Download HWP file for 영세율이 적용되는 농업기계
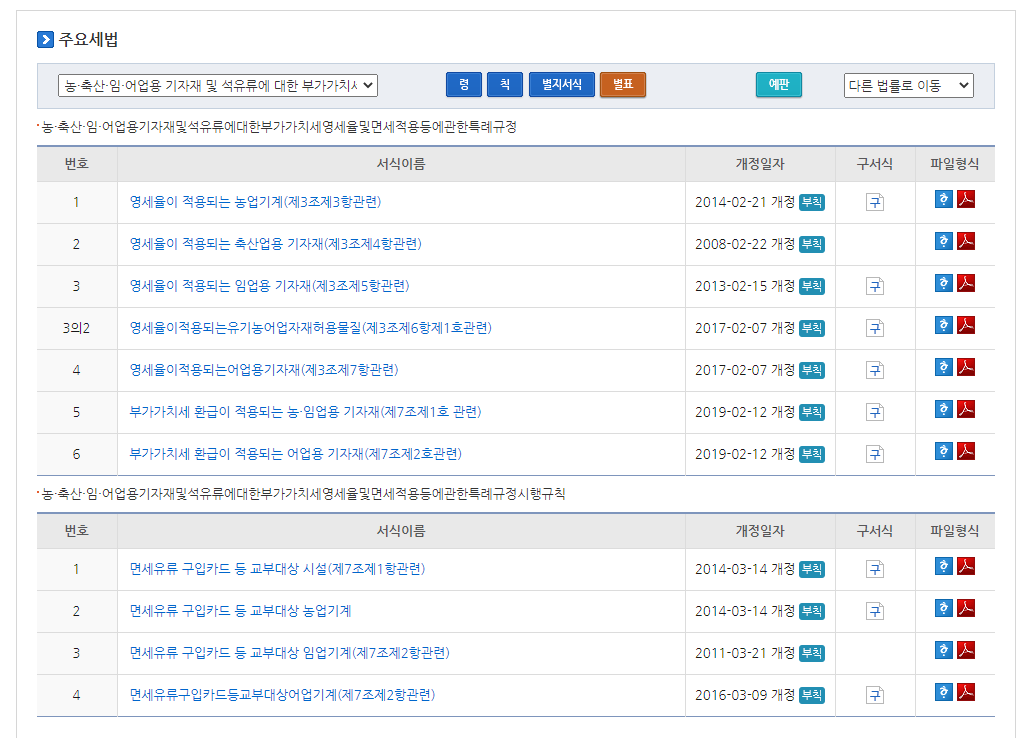The width and height of the screenshot is (1017, 738). click(x=943, y=200)
